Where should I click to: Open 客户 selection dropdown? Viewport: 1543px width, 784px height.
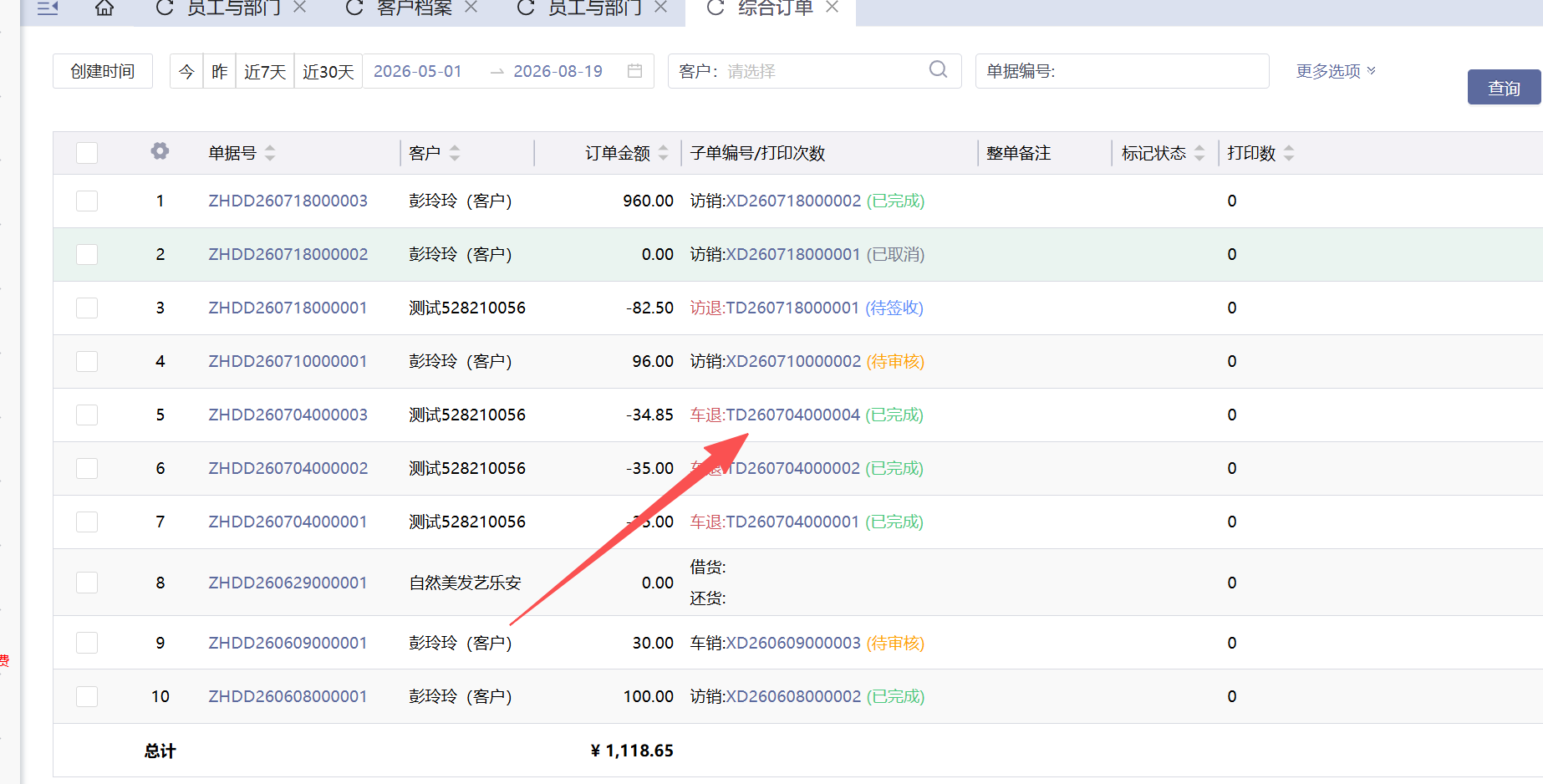[x=815, y=71]
